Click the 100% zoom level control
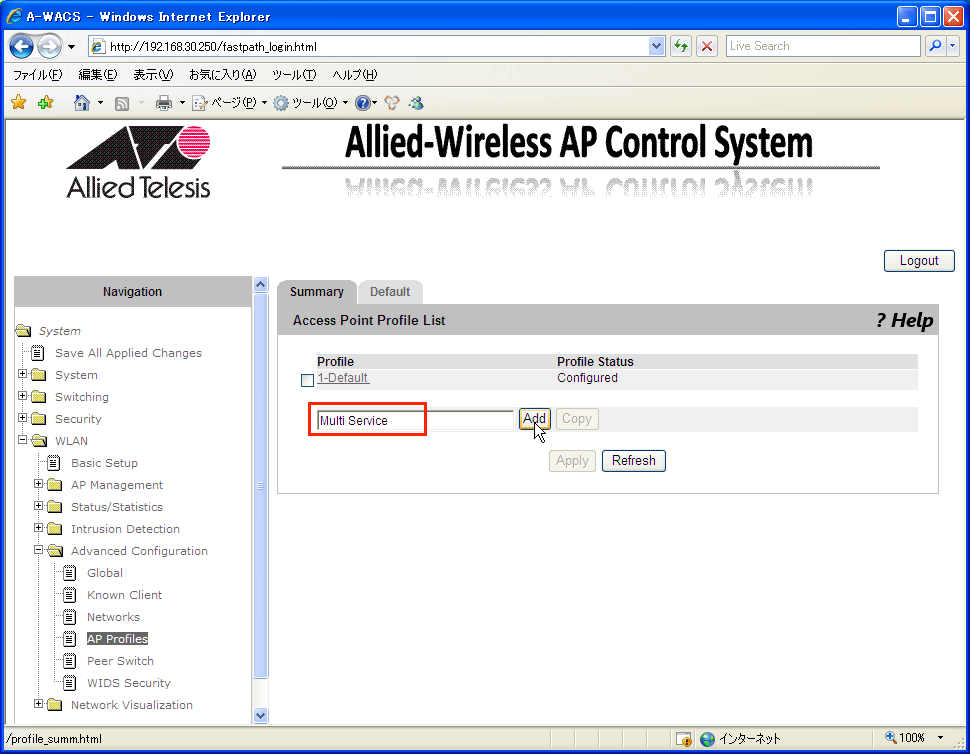 [x=915, y=738]
